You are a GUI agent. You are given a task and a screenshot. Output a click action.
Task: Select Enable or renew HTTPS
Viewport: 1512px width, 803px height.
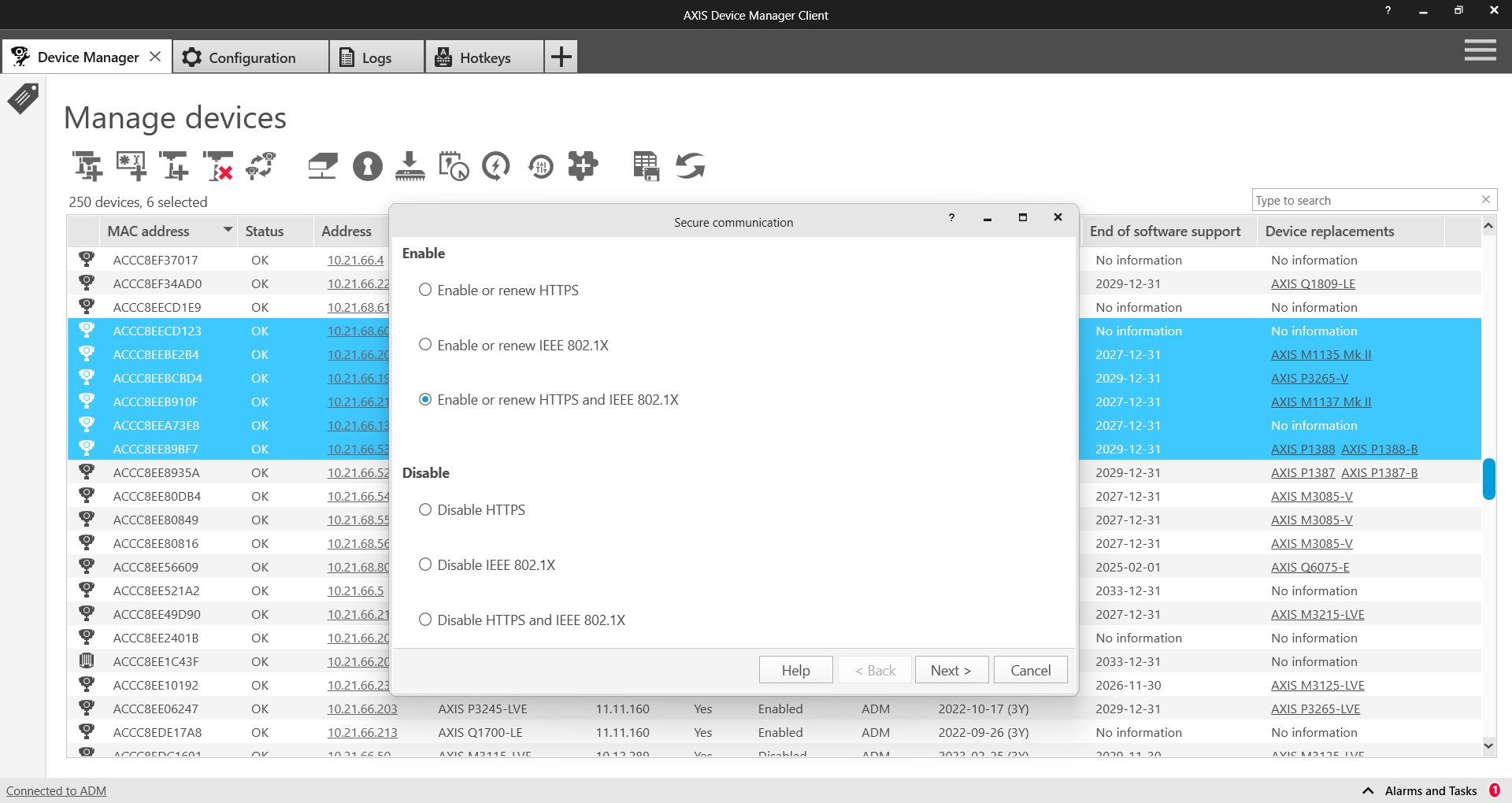[x=498, y=290]
